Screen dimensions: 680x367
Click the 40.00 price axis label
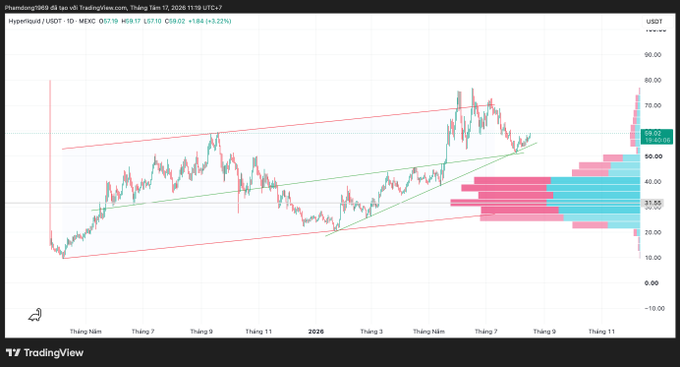[x=653, y=182]
